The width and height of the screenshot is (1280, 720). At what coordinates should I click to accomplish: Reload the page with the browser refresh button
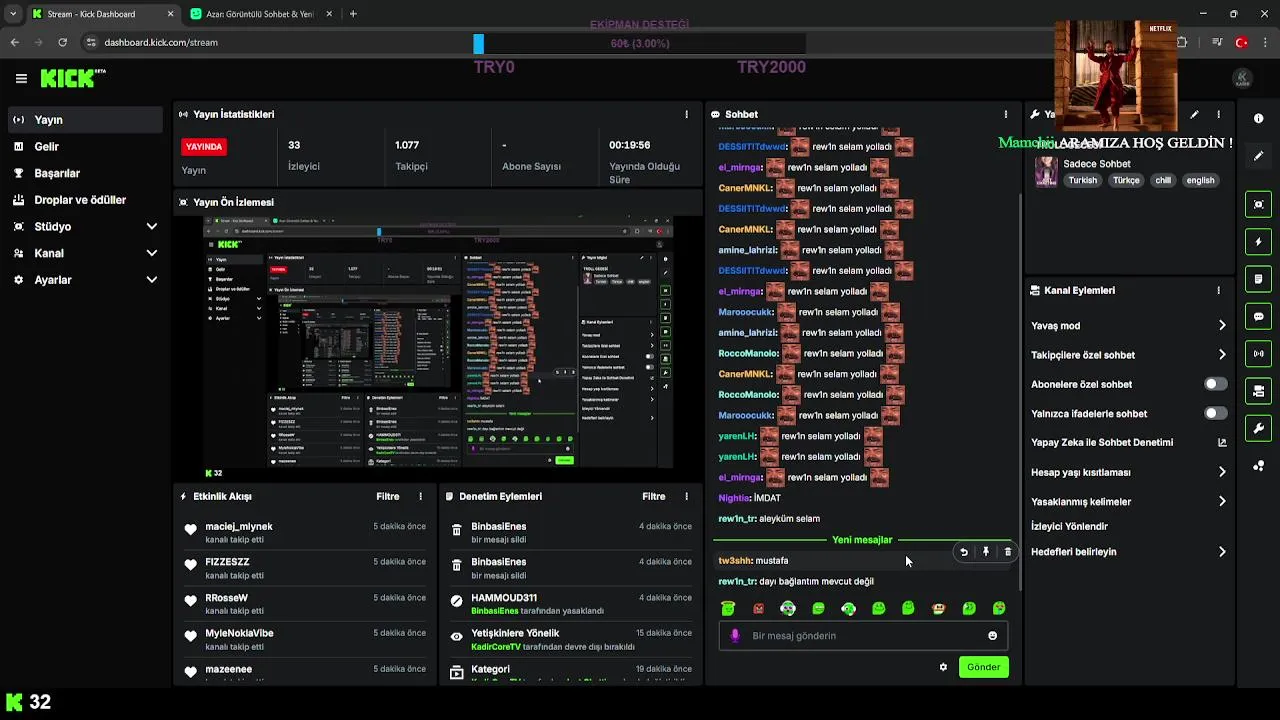(x=62, y=43)
